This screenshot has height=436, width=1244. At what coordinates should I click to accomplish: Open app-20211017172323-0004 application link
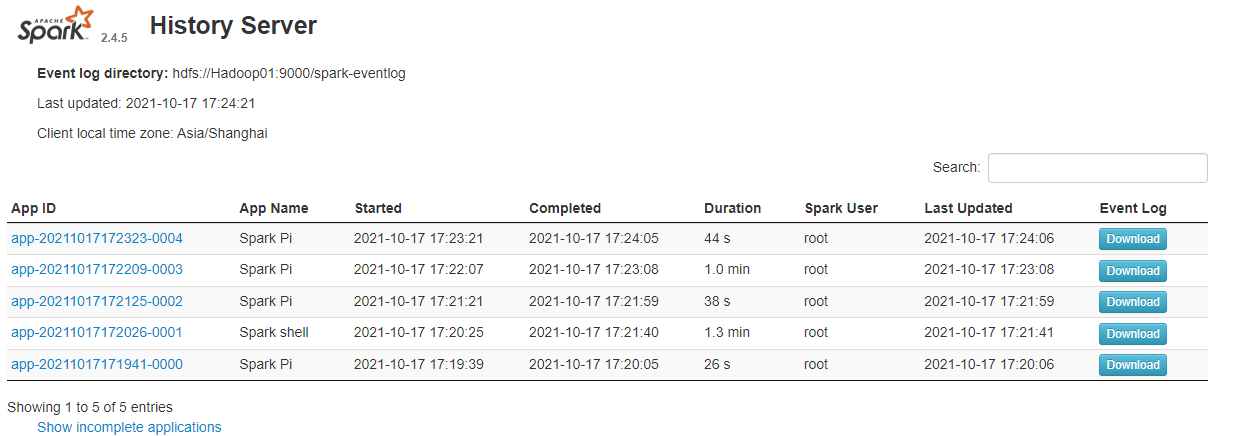click(97, 238)
